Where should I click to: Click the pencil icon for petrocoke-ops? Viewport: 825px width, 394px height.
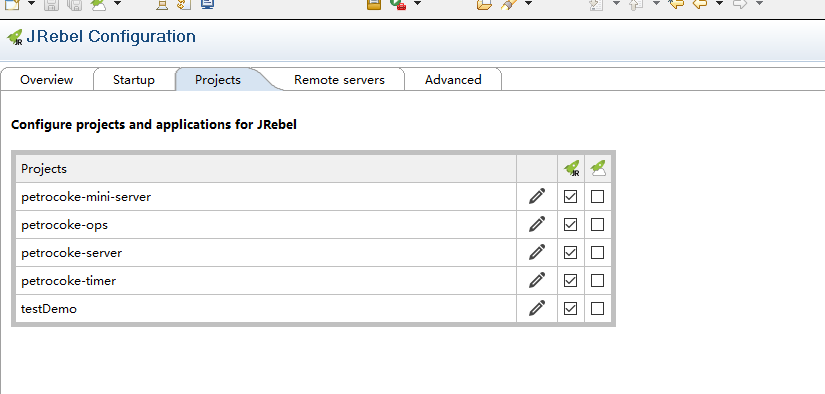537,225
